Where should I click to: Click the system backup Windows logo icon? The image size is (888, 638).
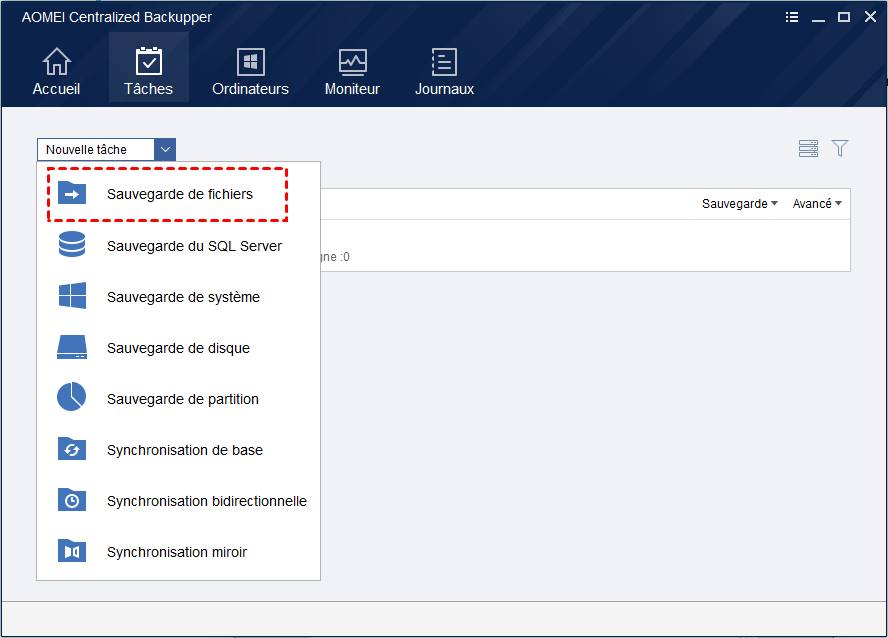[x=72, y=296]
